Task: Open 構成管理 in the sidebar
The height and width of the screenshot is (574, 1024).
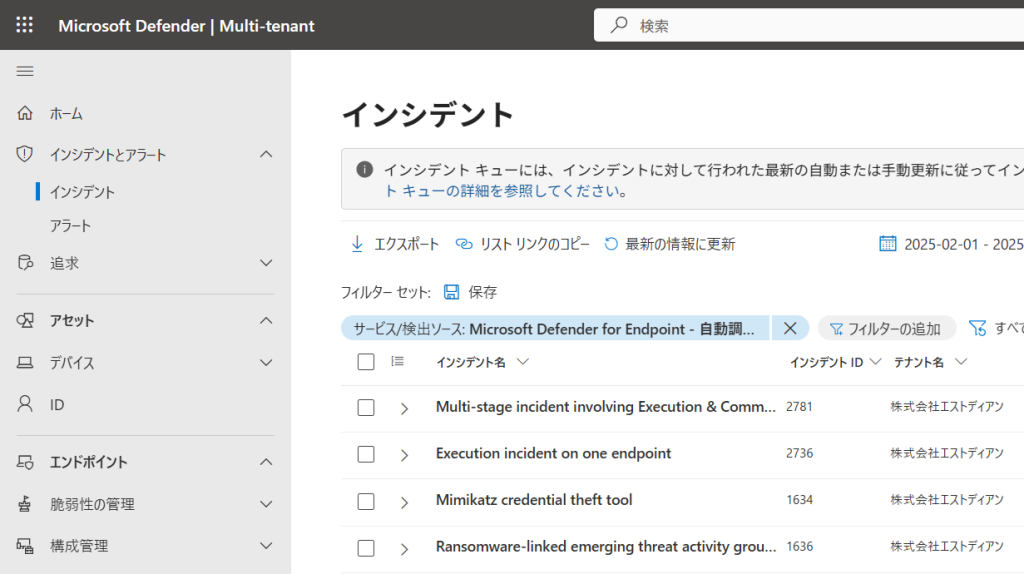Action: [x=79, y=546]
